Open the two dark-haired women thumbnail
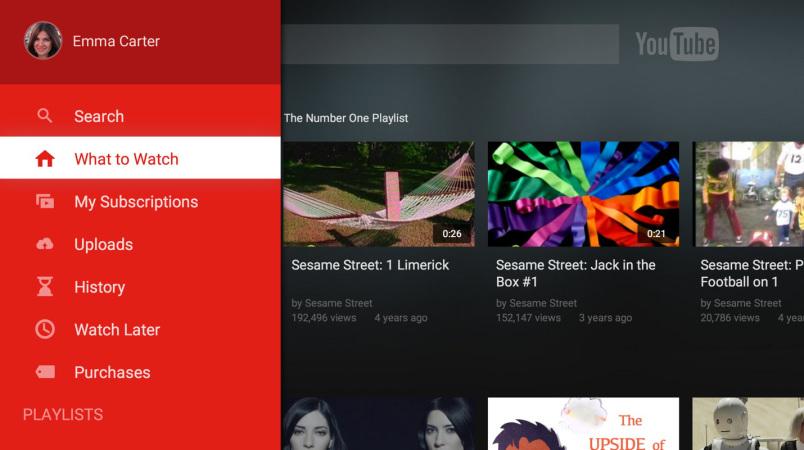This screenshot has width=804, height=450. (378, 423)
